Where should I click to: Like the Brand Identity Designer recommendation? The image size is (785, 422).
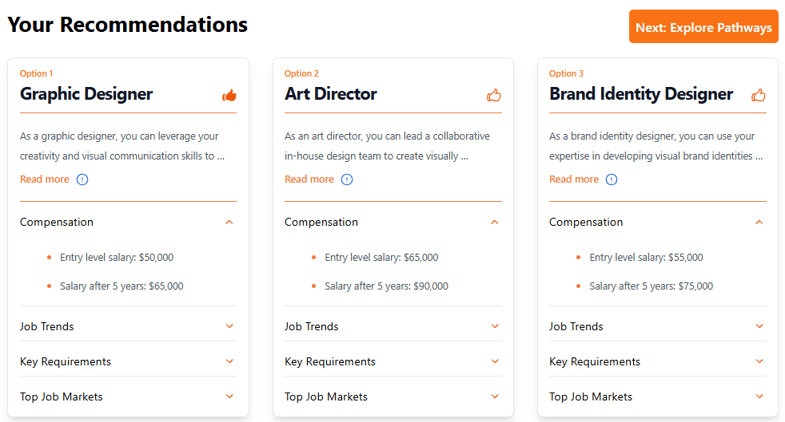759,96
